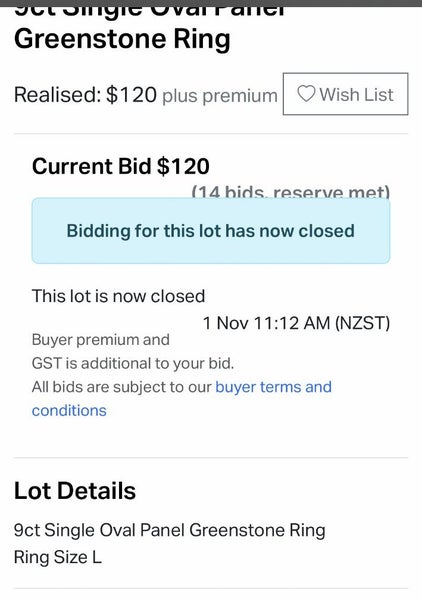The image size is (422, 600).
Task: Select the lot description line
Action: (169, 531)
